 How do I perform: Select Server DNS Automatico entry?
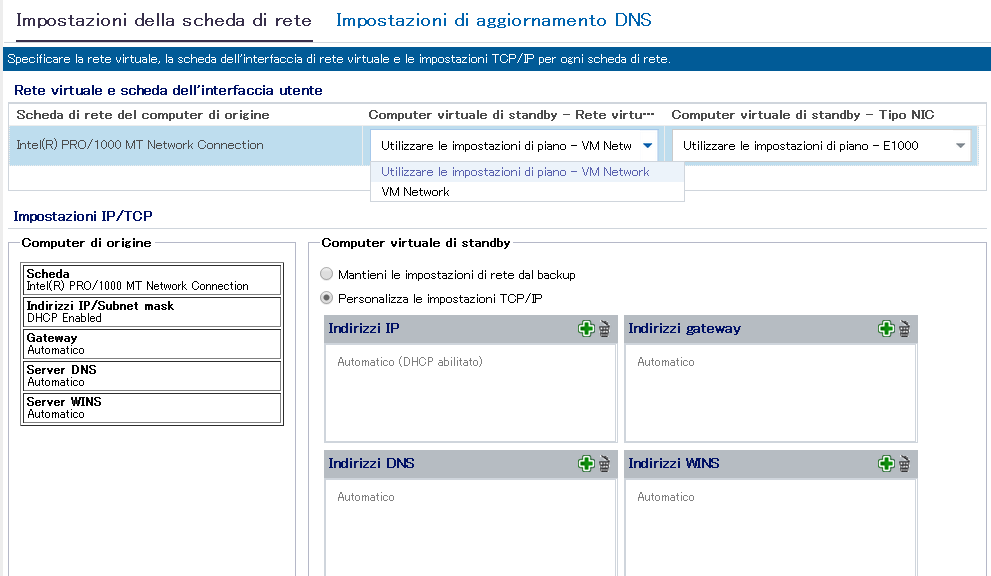tap(152, 376)
